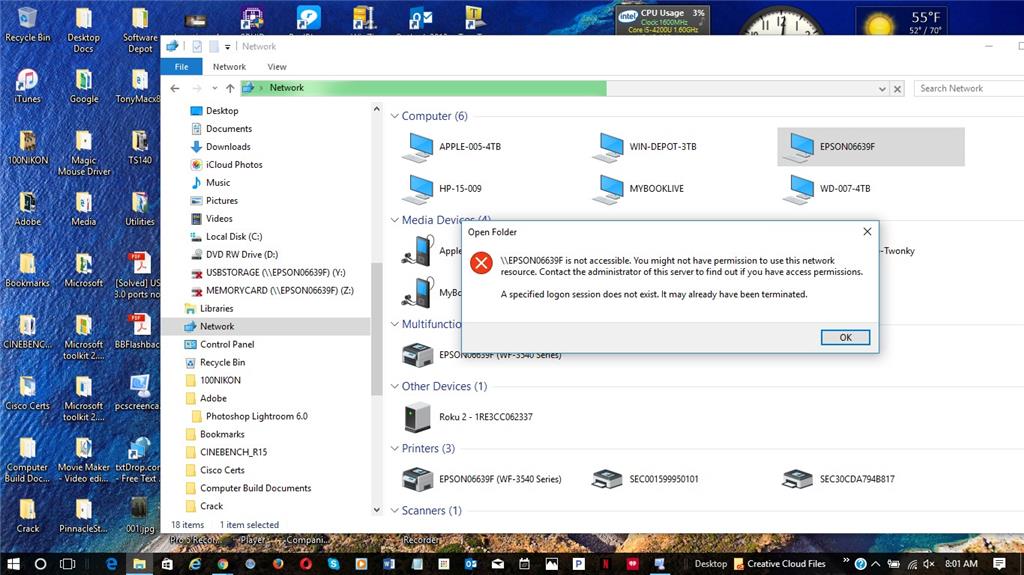Select the Roku 2 device
The width and height of the screenshot is (1024, 575).
point(468,417)
